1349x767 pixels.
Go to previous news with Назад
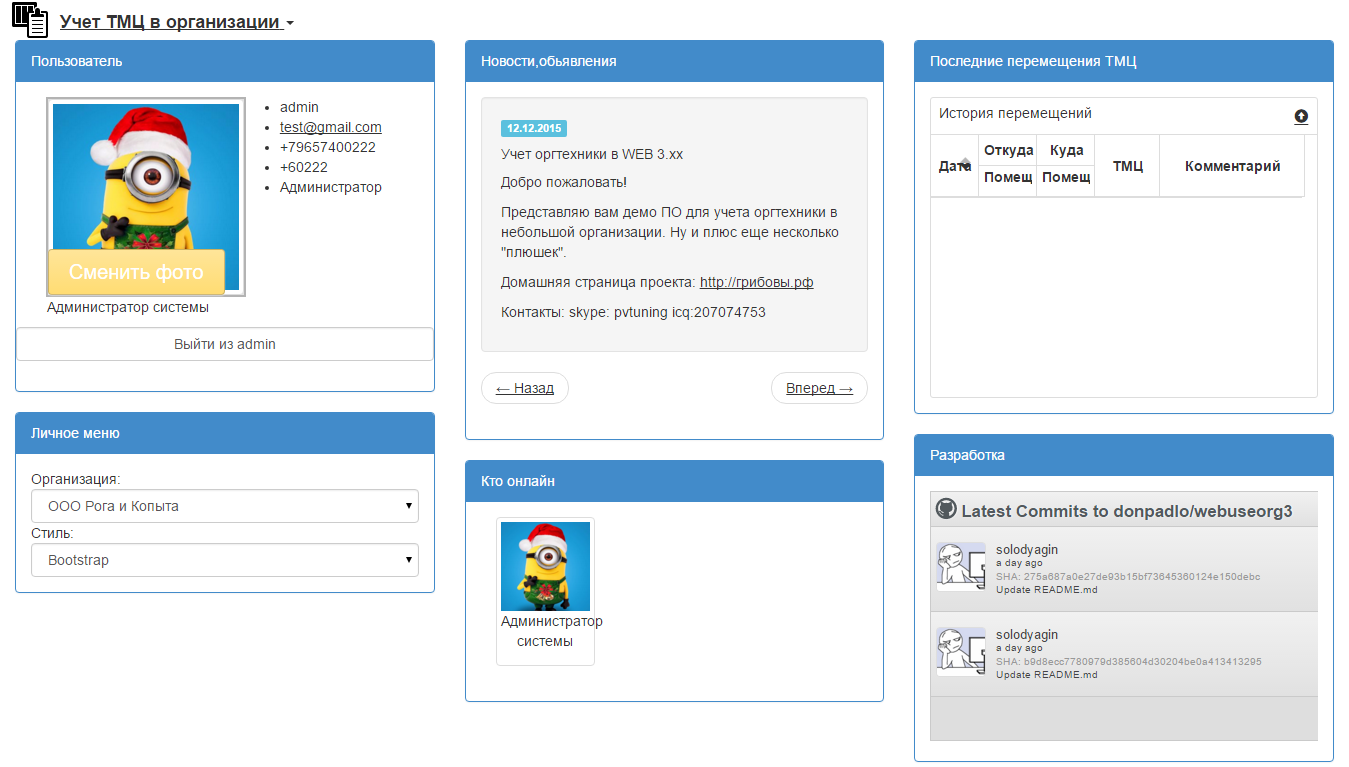pos(524,388)
